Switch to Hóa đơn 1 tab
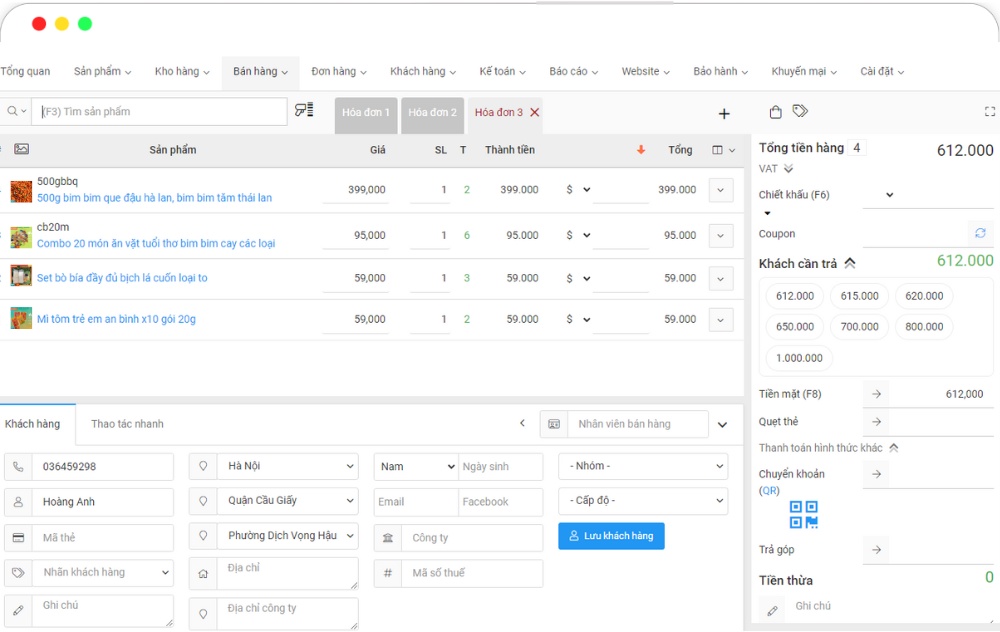 (x=365, y=113)
